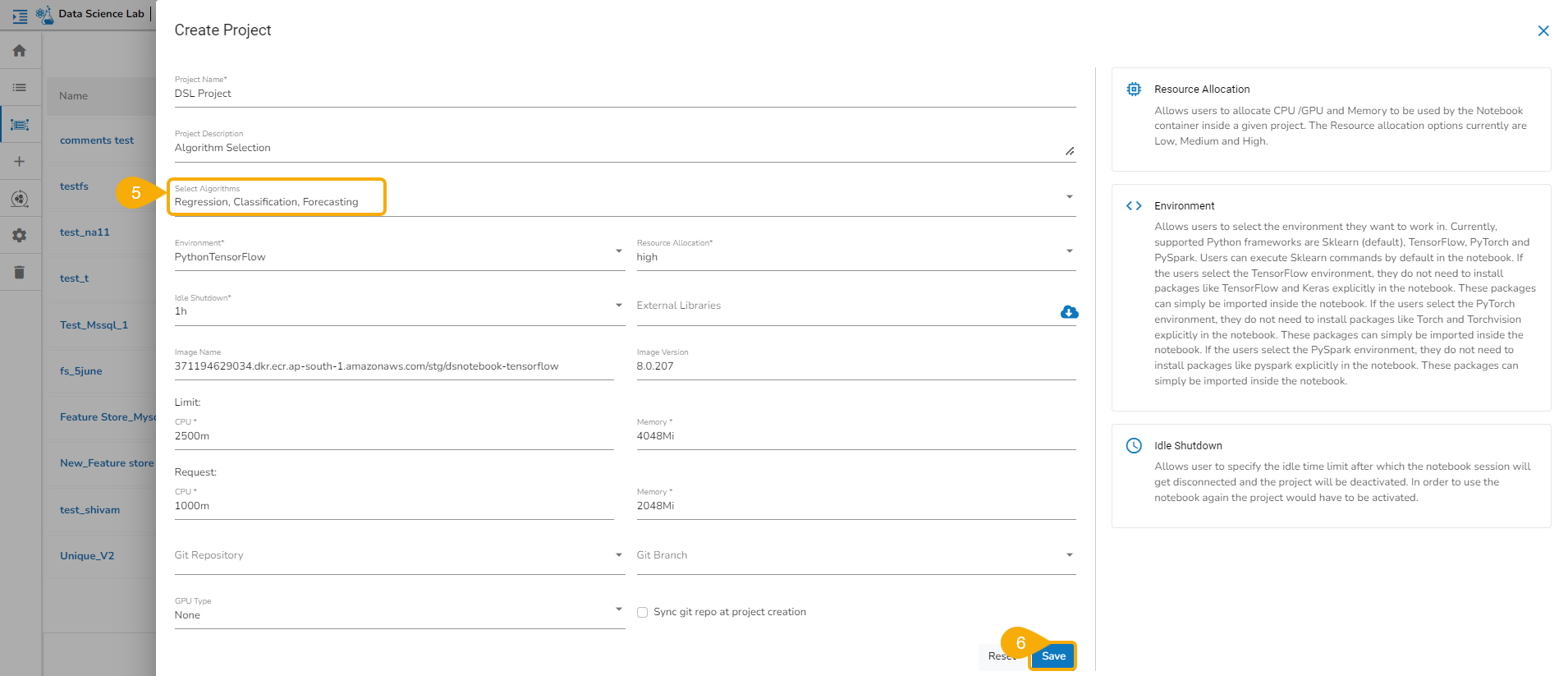Click the trash icon in sidebar
1568x676 pixels.
20,273
